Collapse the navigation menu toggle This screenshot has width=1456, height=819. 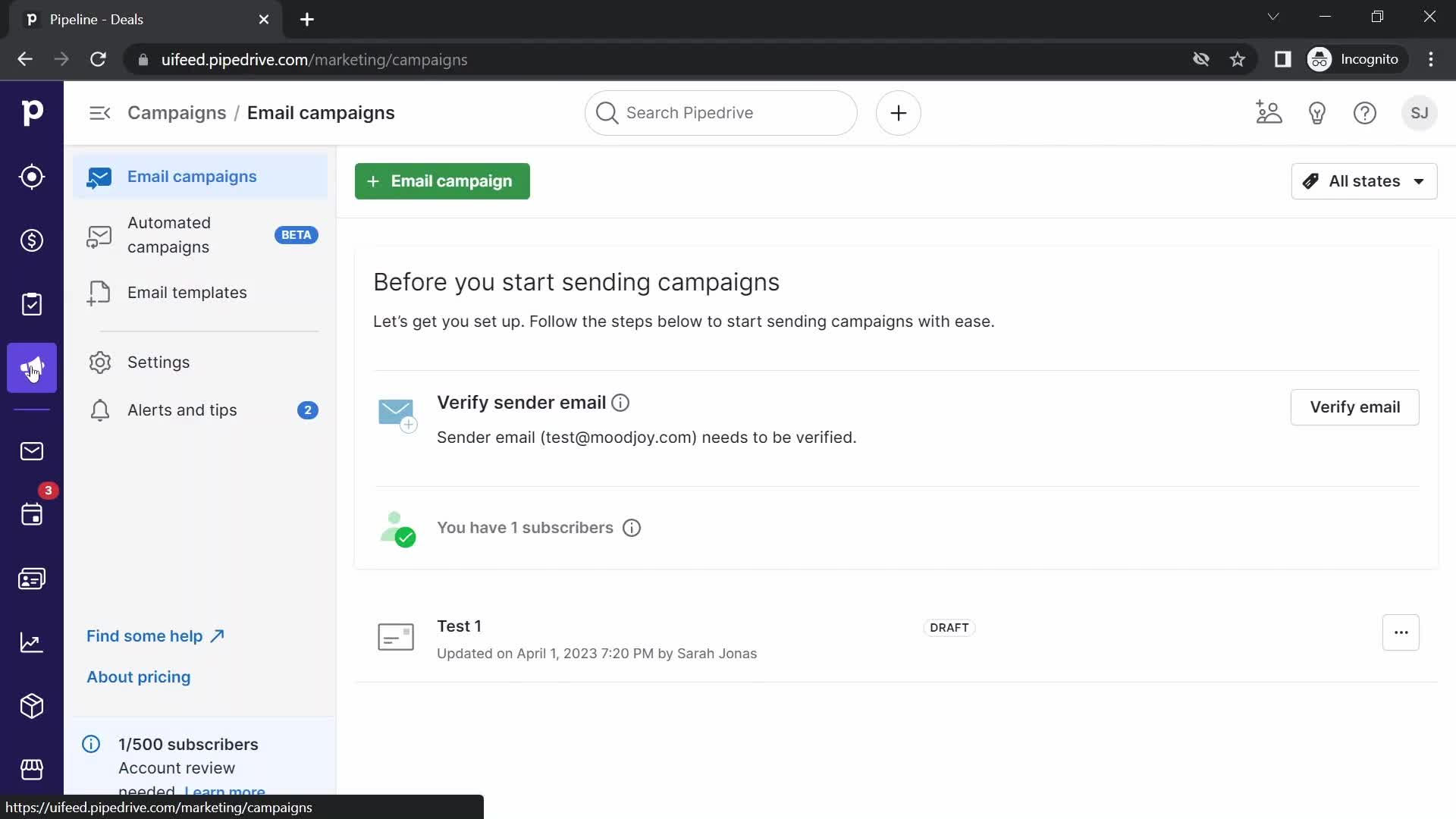(100, 113)
